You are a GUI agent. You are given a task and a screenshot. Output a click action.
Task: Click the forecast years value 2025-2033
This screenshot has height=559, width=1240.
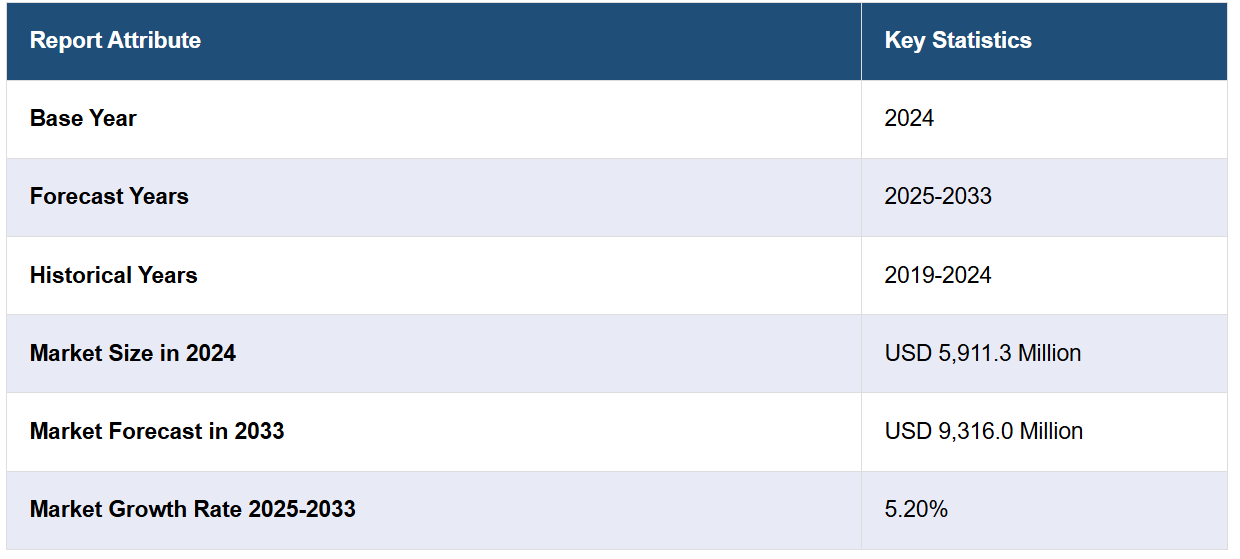(x=938, y=196)
